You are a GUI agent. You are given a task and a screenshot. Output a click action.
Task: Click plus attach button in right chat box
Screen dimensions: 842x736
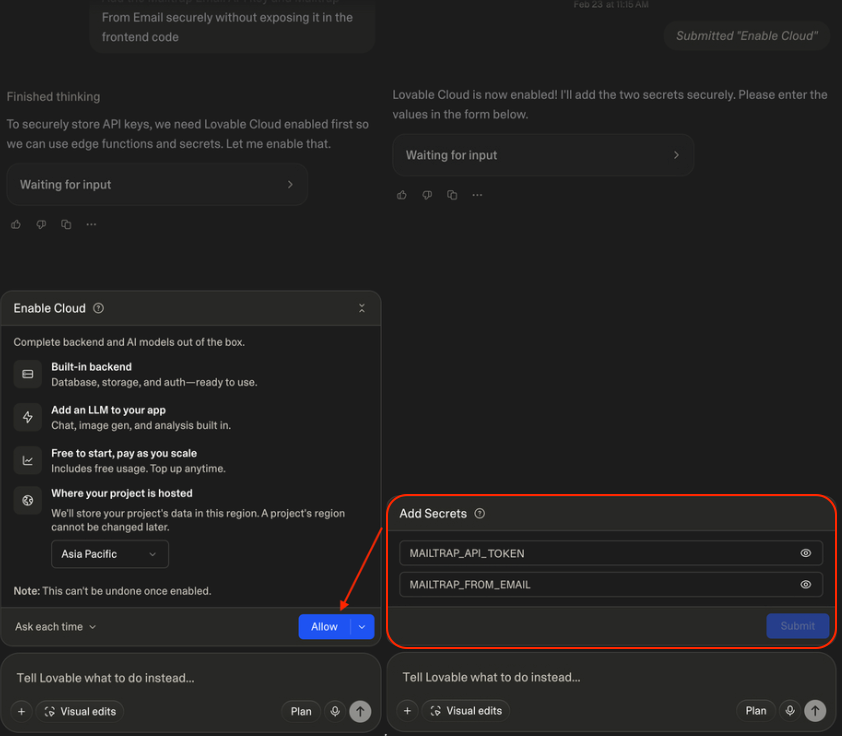408,711
